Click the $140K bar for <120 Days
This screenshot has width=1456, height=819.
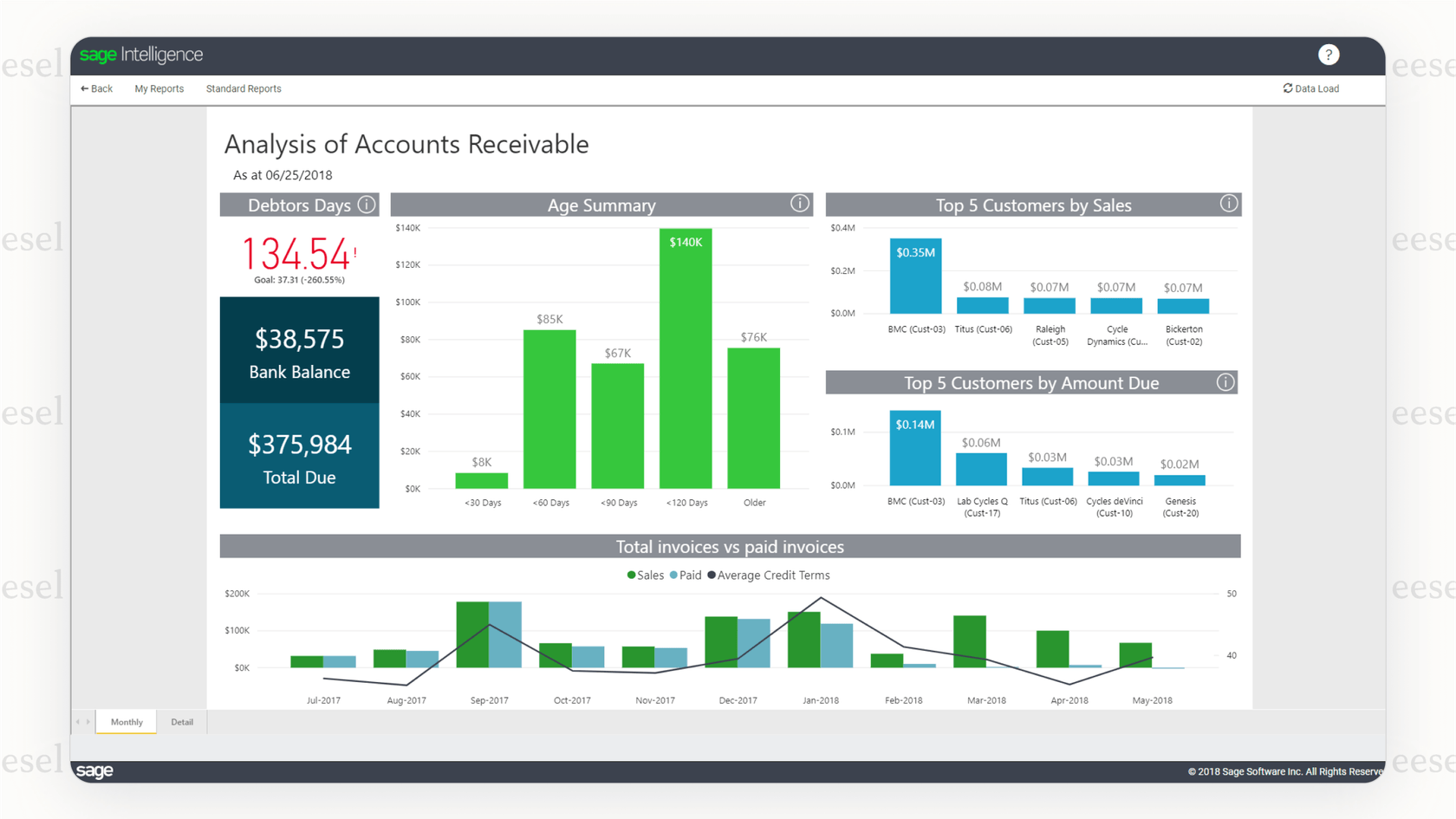tap(686, 359)
